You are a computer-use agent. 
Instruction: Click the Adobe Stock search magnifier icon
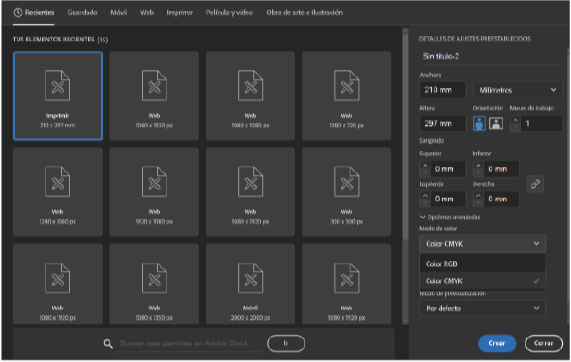108,343
